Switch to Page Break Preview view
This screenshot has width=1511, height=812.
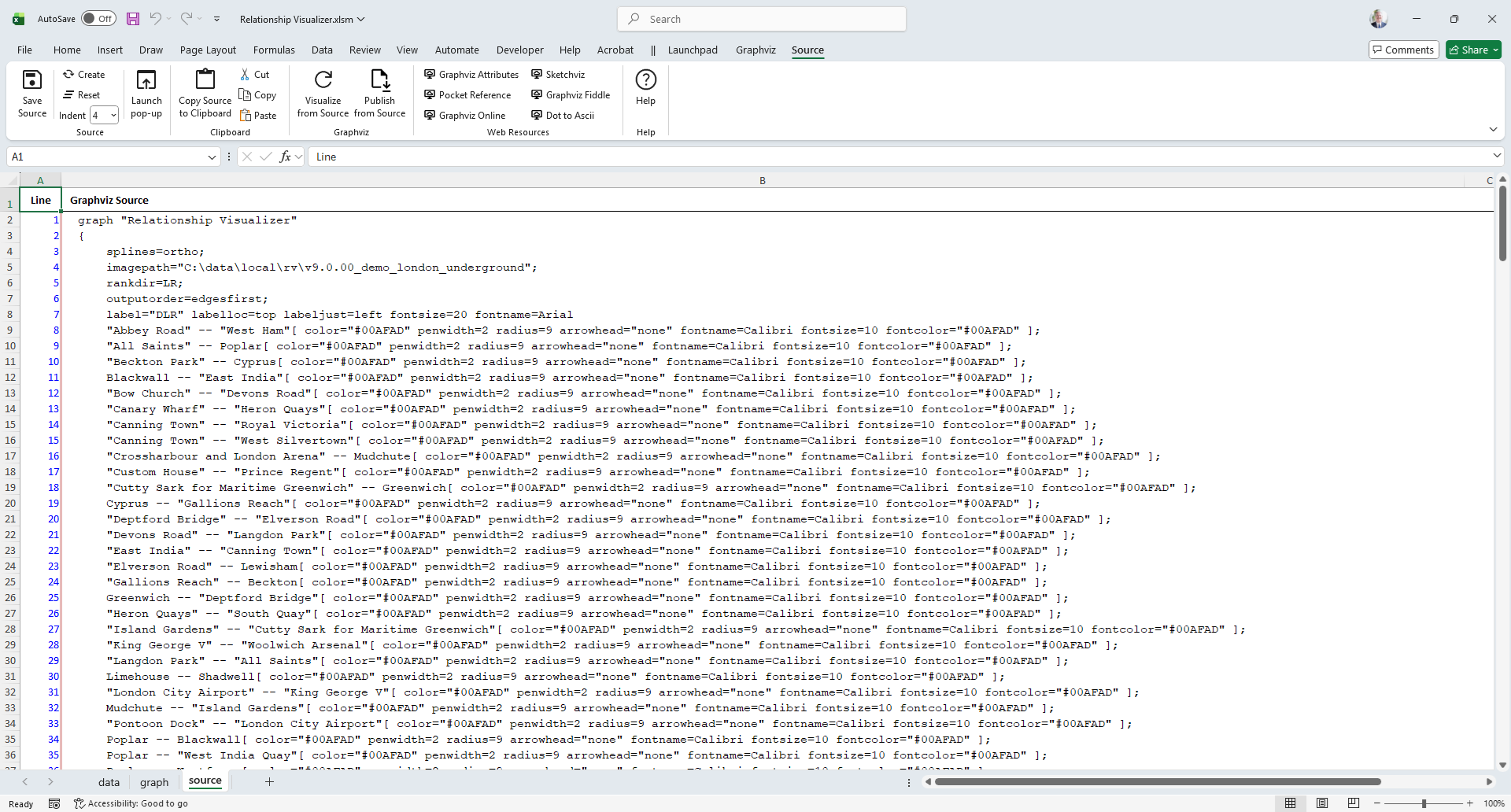[x=1353, y=803]
